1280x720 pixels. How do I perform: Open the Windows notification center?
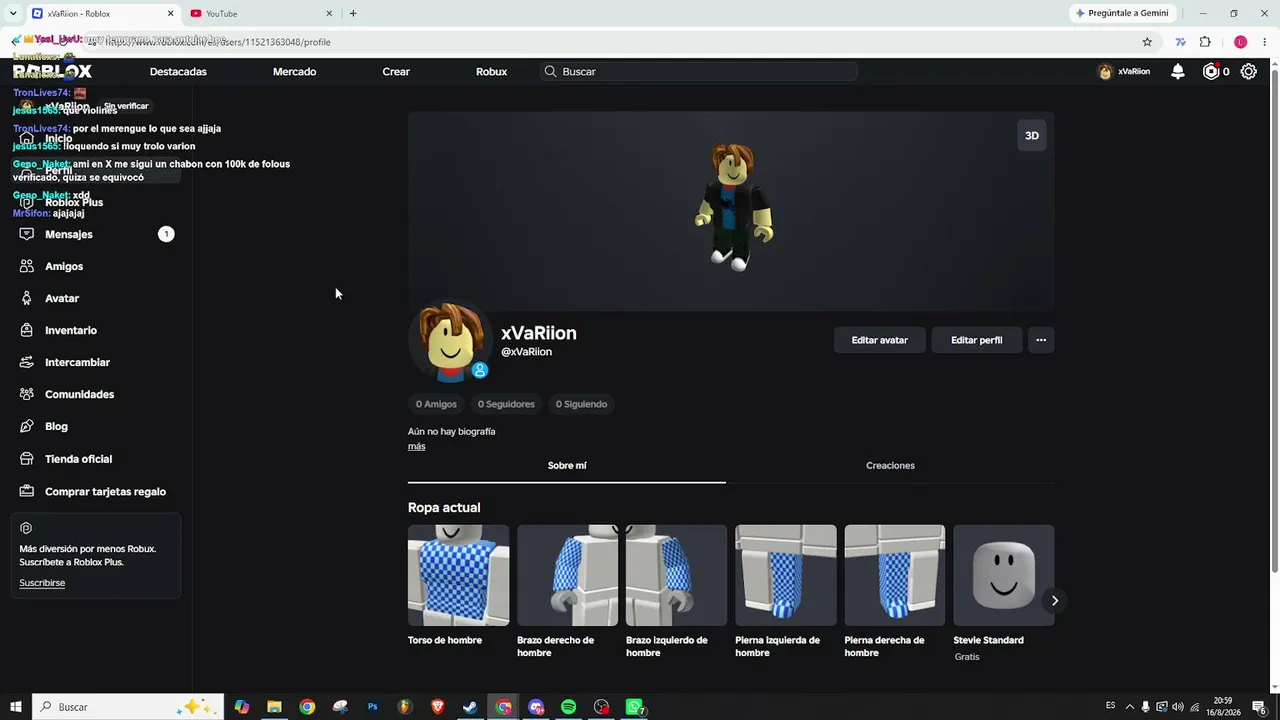tap(1259, 707)
